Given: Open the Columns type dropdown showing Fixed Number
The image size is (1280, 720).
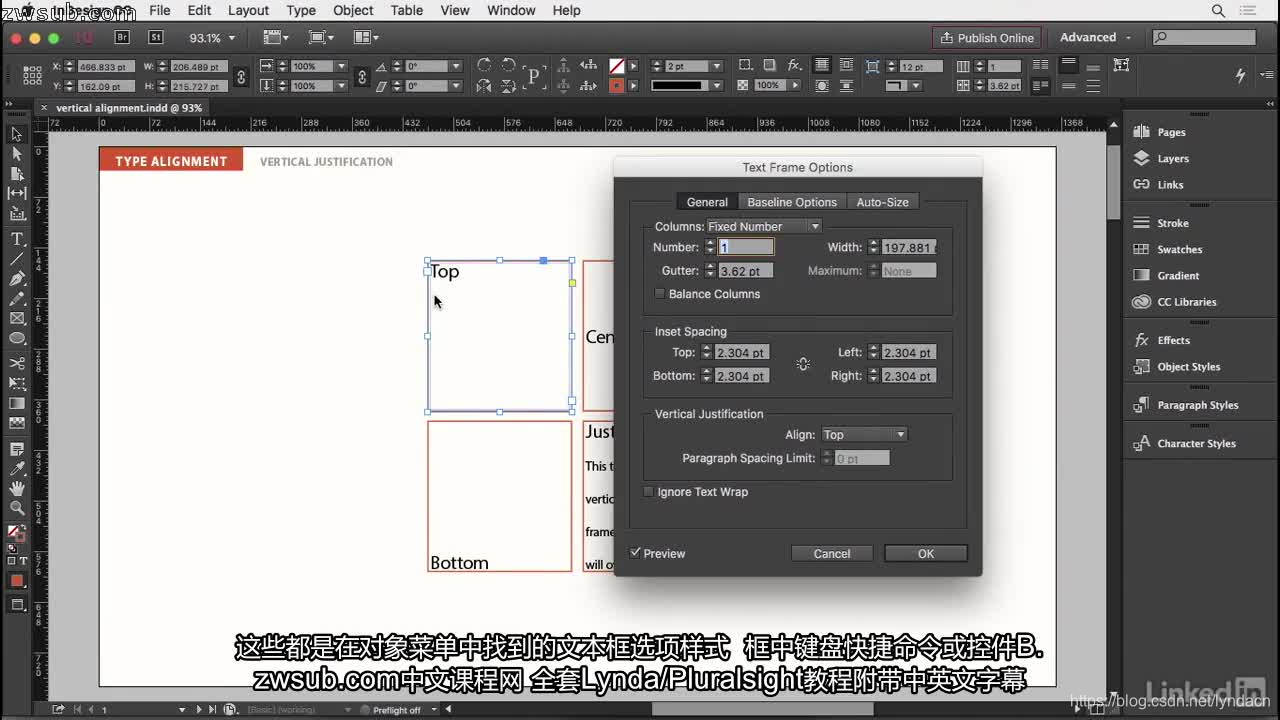Looking at the screenshot, I should pyautogui.click(x=764, y=226).
